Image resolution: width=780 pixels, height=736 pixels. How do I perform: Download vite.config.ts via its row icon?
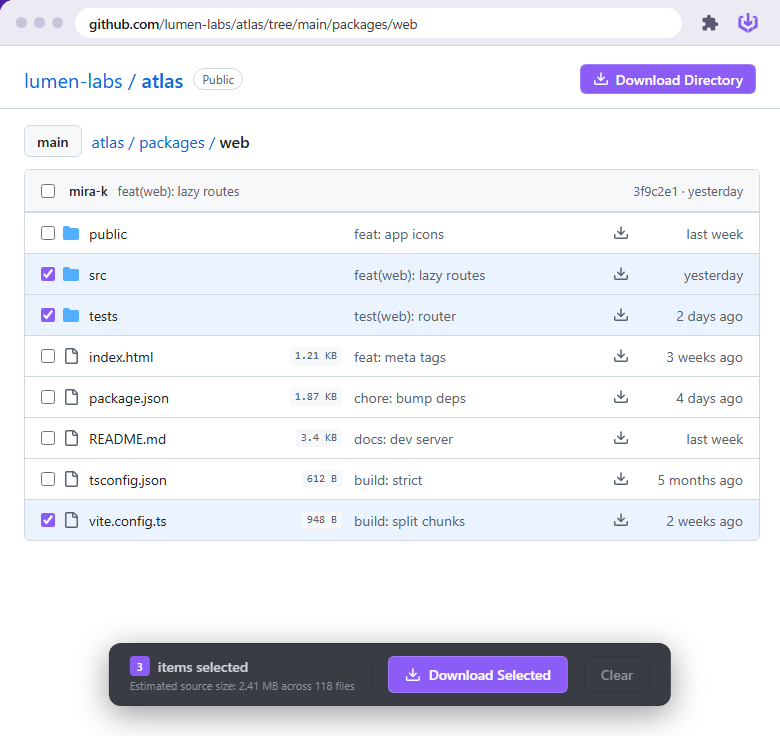point(620,520)
